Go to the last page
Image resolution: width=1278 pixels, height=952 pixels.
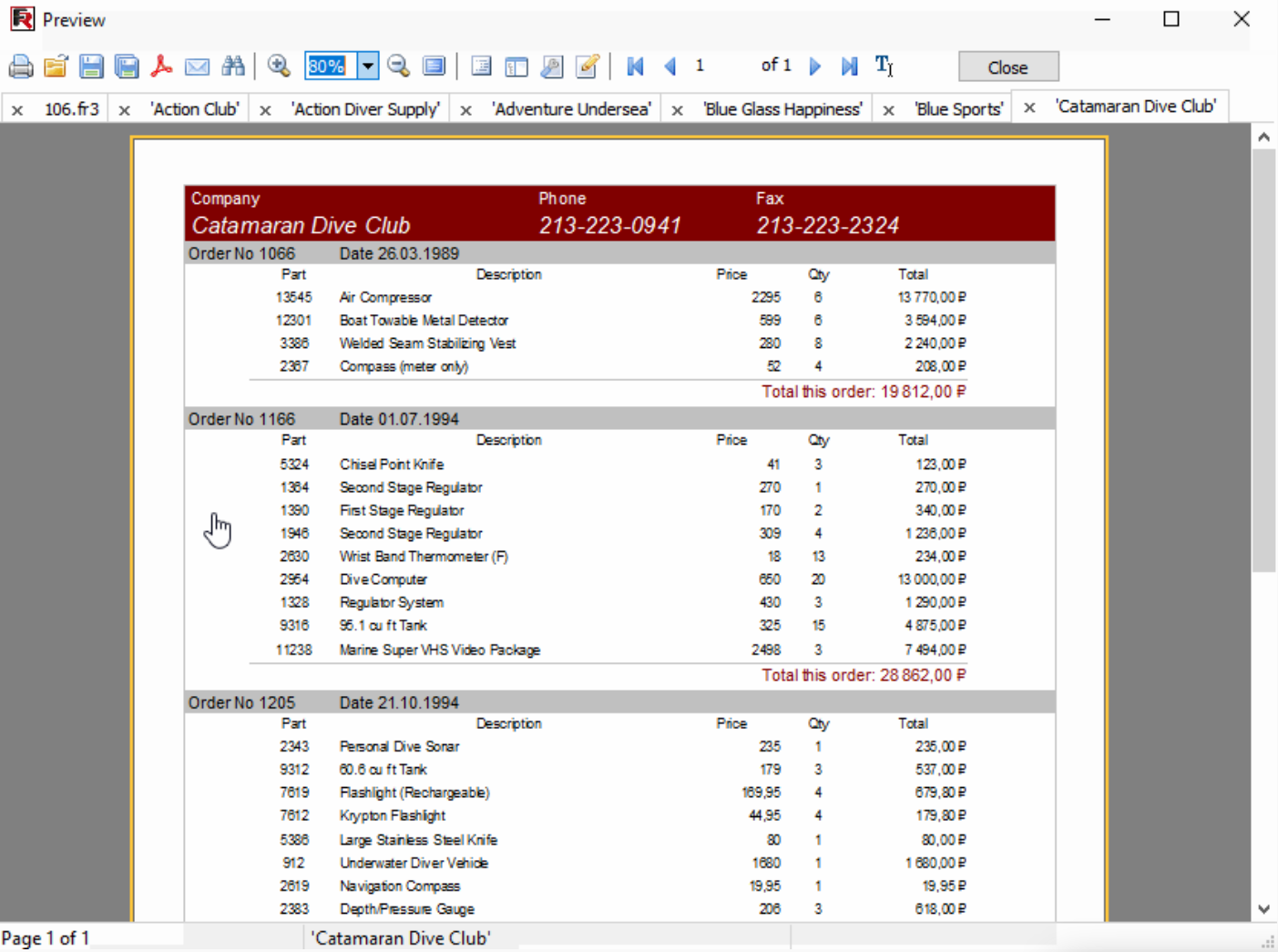tap(849, 67)
